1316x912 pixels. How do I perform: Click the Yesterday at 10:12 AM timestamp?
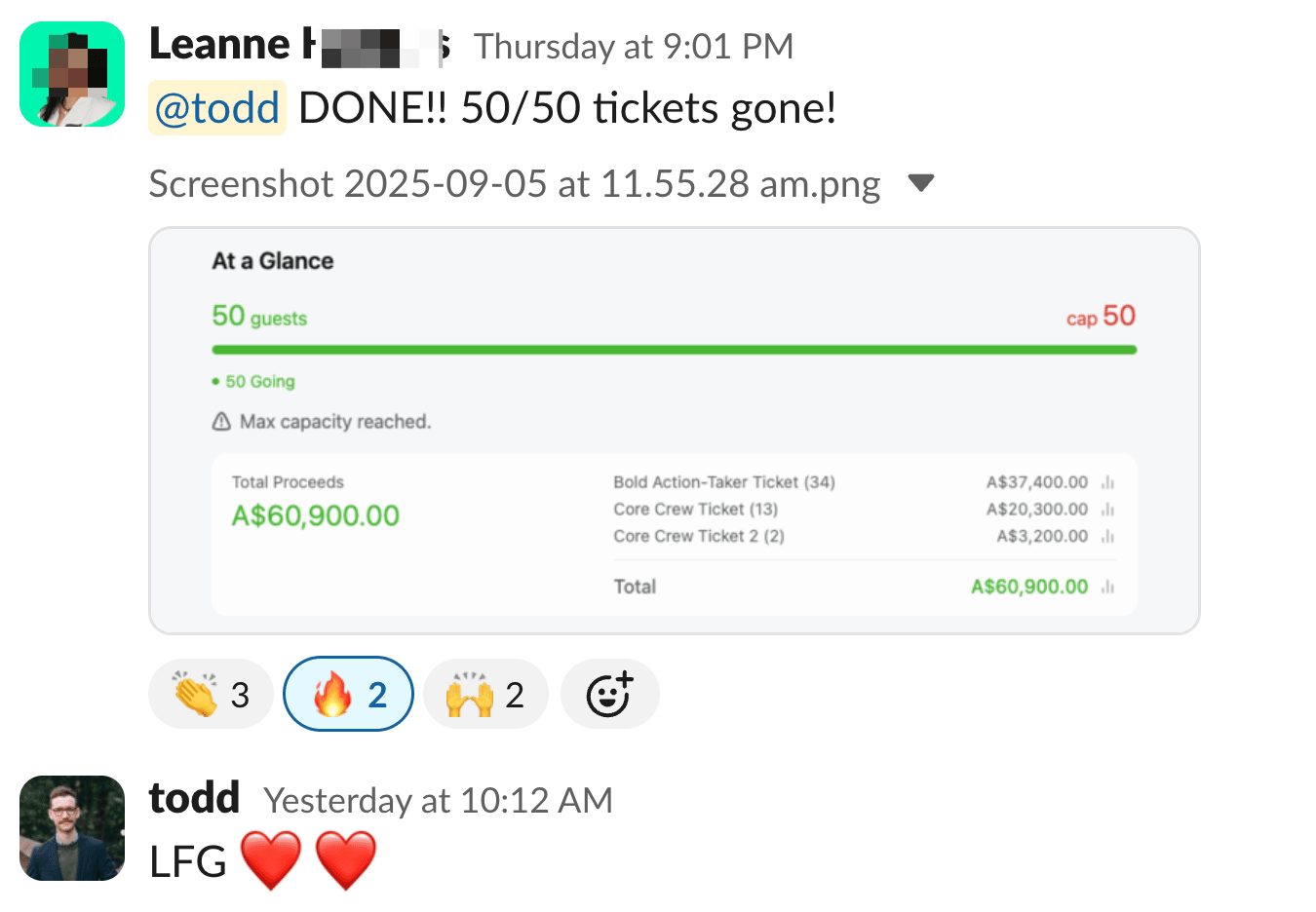(x=438, y=800)
